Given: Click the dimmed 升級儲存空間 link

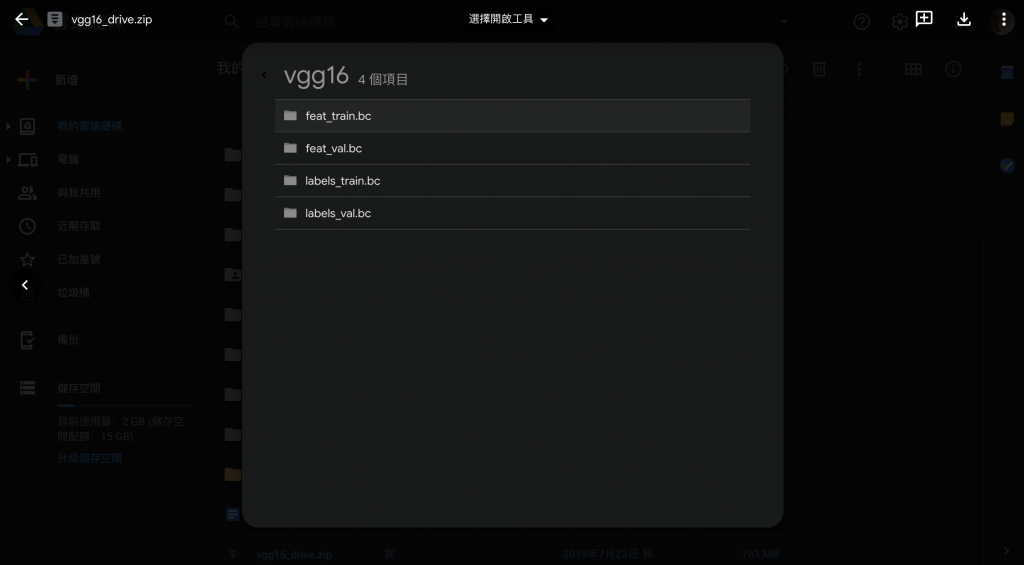Looking at the screenshot, I should click(x=89, y=458).
